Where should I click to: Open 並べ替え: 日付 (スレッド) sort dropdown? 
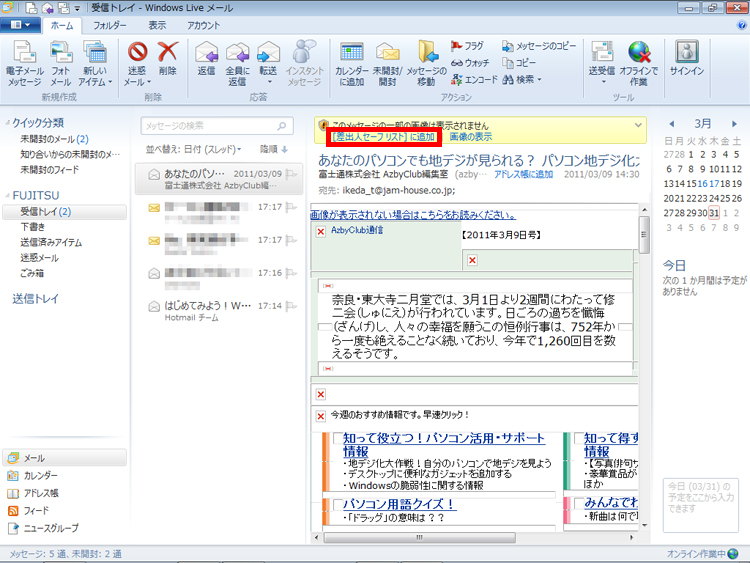pos(194,149)
